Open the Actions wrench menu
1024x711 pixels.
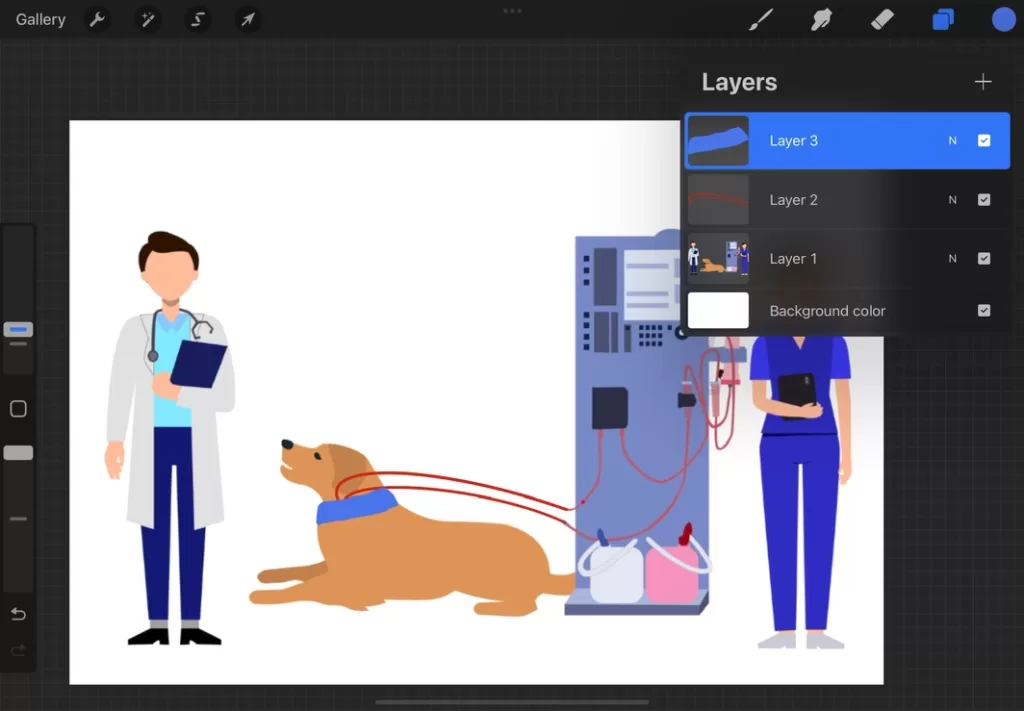click(x=97, y=20)
